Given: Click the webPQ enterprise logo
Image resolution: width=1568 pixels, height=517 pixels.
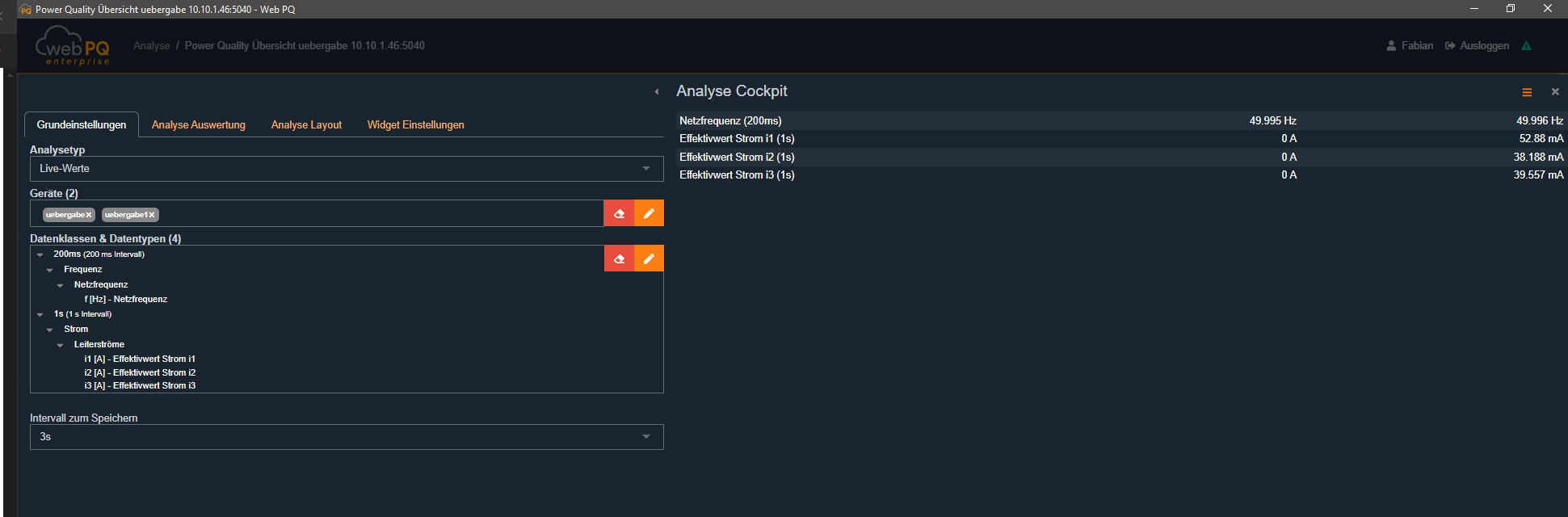Looking at the screenshot, I should point(73,46).
